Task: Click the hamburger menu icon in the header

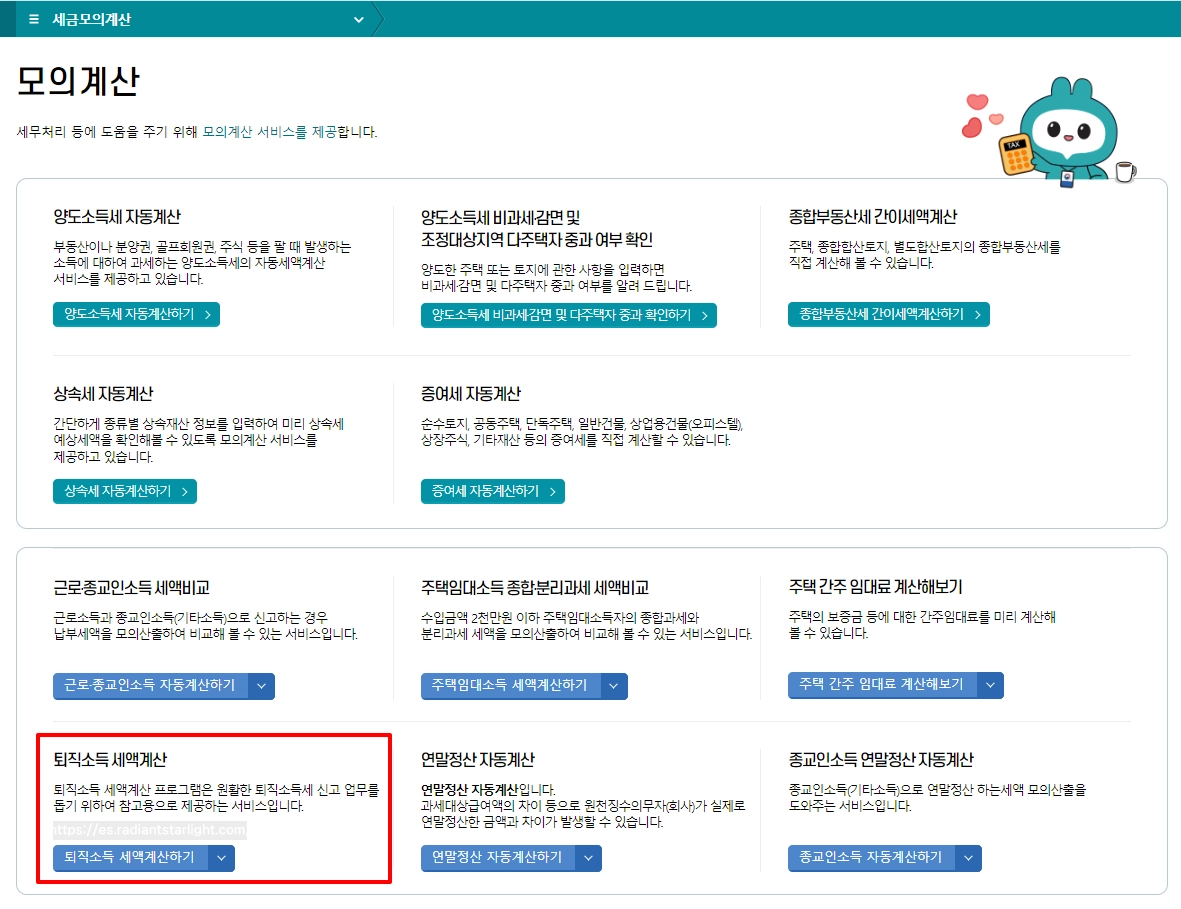Action: [32, 19]
